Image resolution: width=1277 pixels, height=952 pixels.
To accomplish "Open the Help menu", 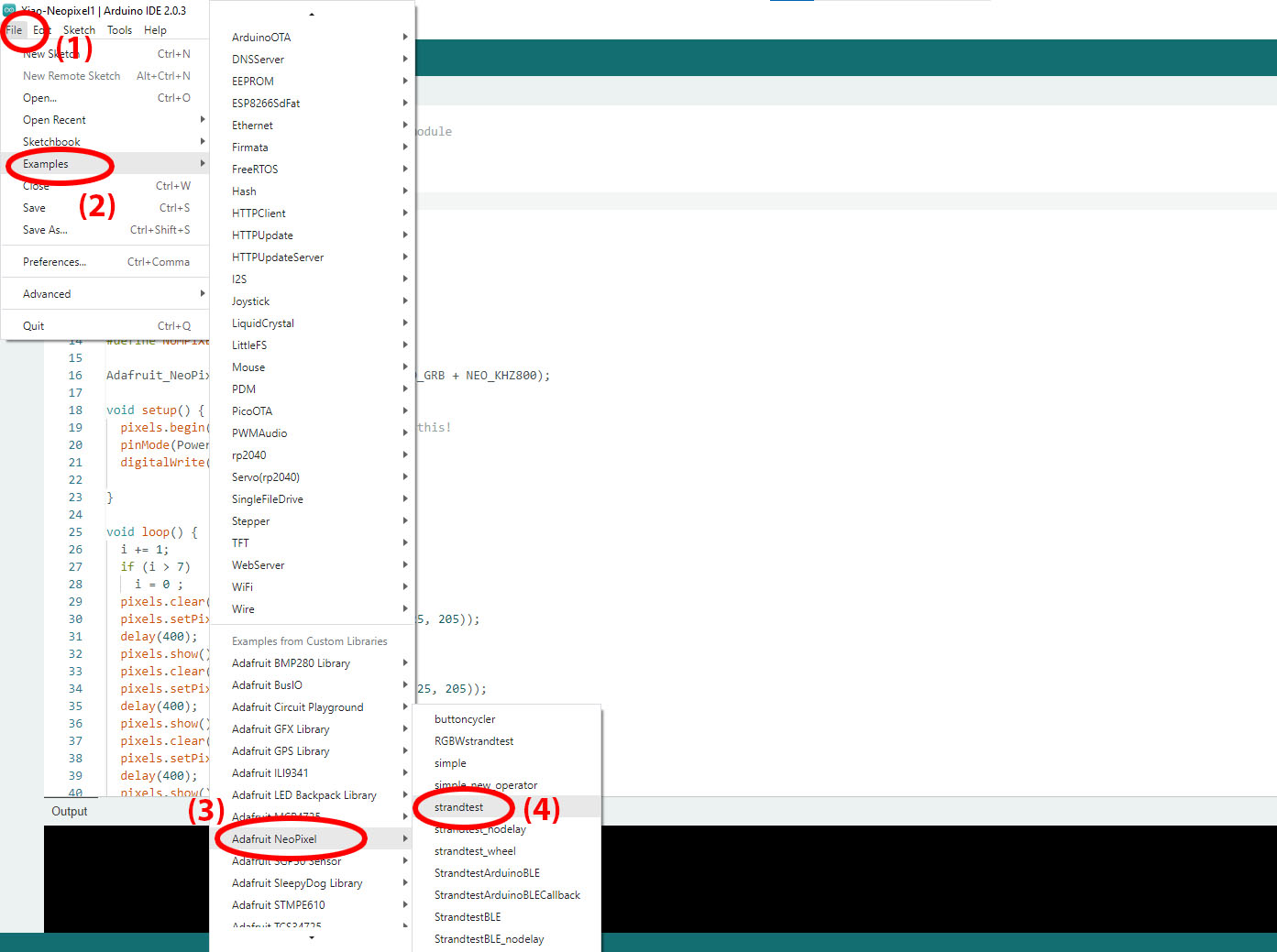I will click(x=155, y=30).
